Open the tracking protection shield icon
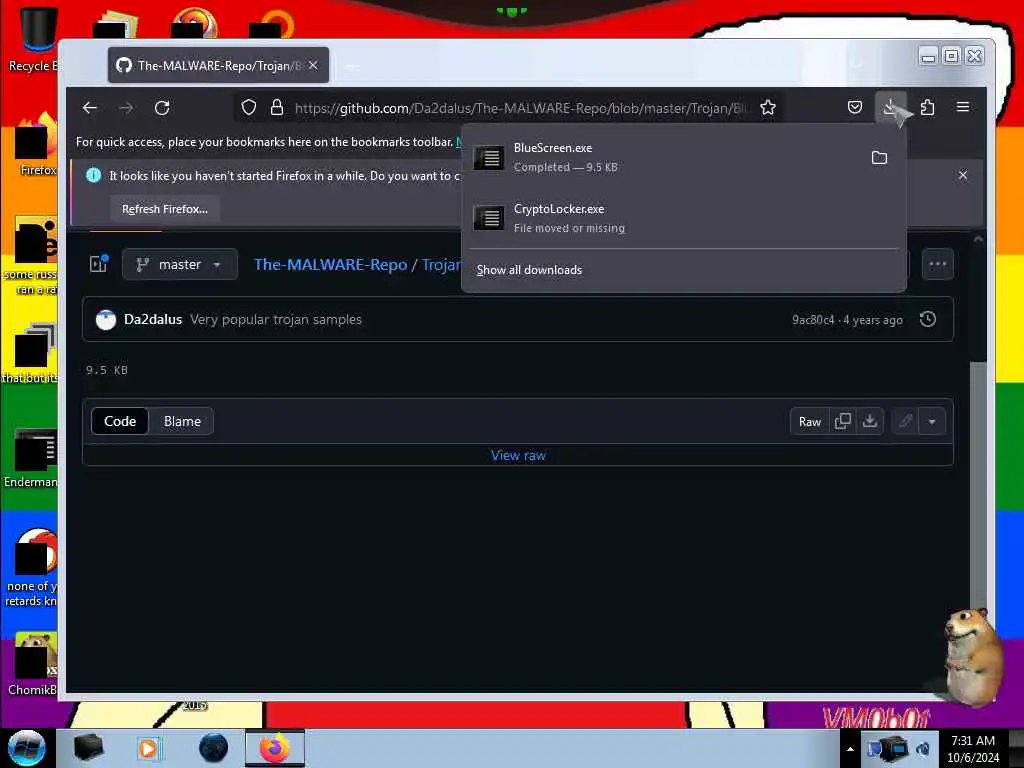Viewport: 1024px width, 768px height. pyautogui.click(x=248, y=108)
